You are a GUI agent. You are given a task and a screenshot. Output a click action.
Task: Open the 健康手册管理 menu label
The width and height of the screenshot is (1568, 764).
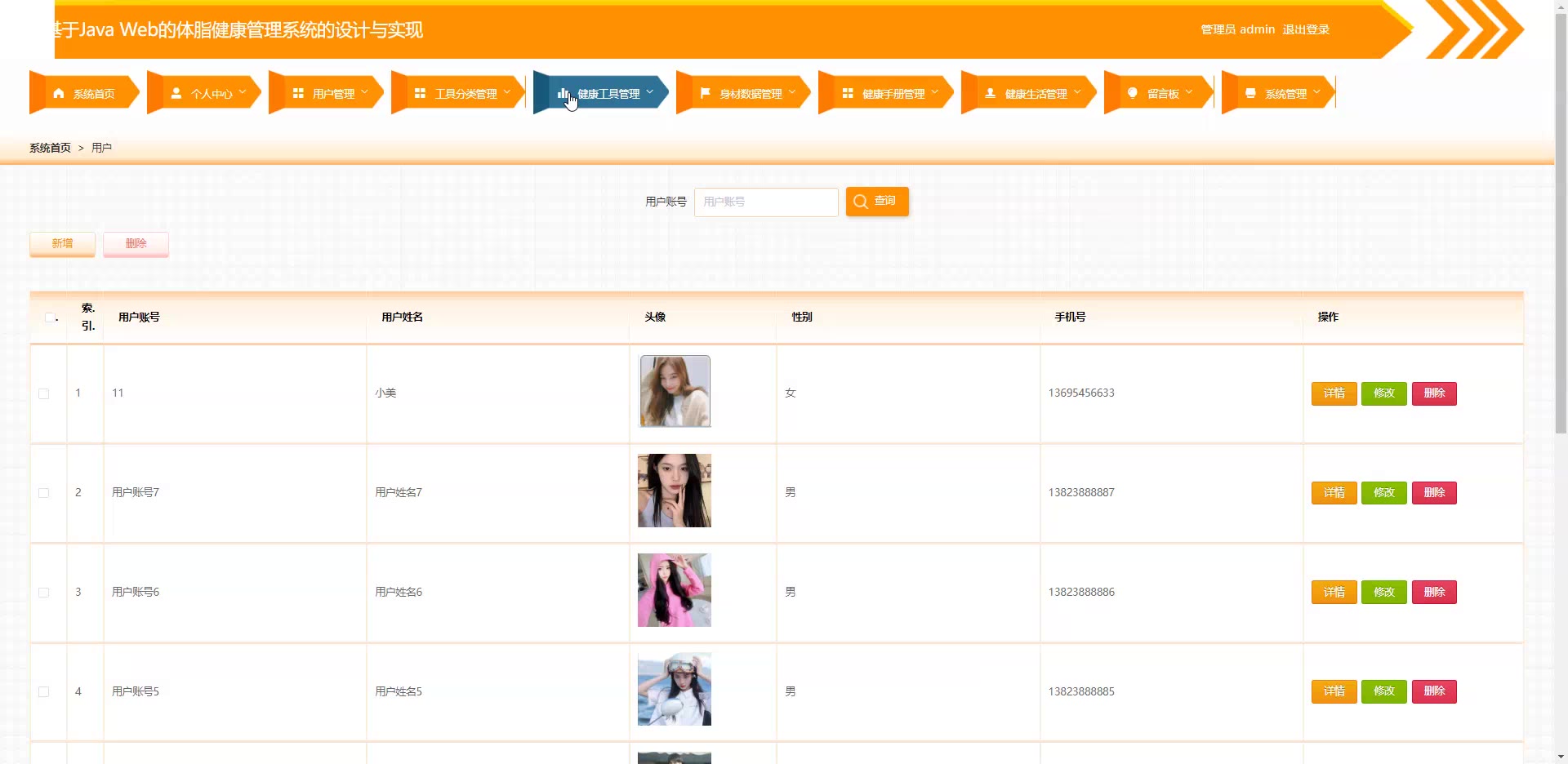point(893,94)
